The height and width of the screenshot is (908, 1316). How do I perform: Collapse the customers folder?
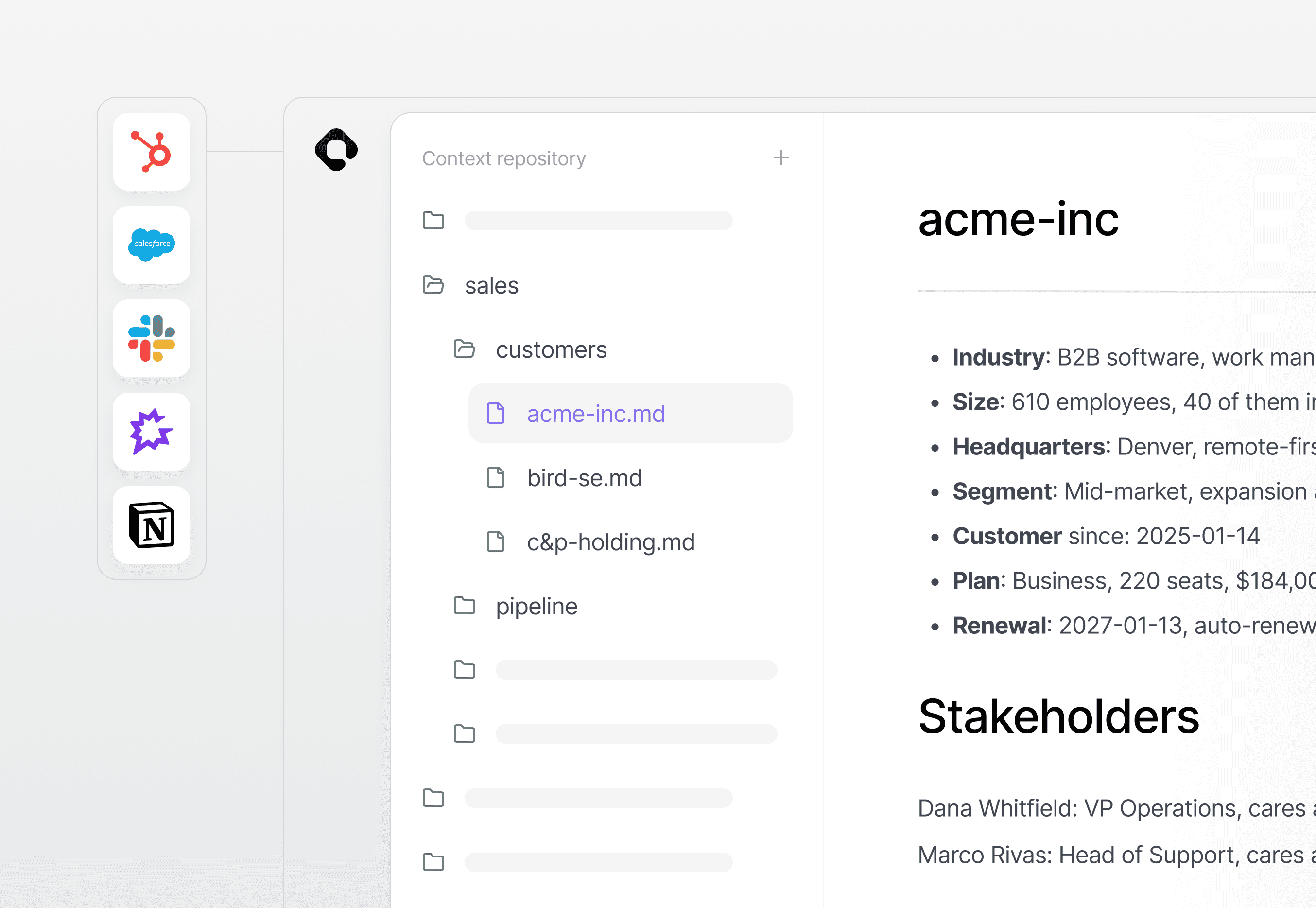(530, 349)
